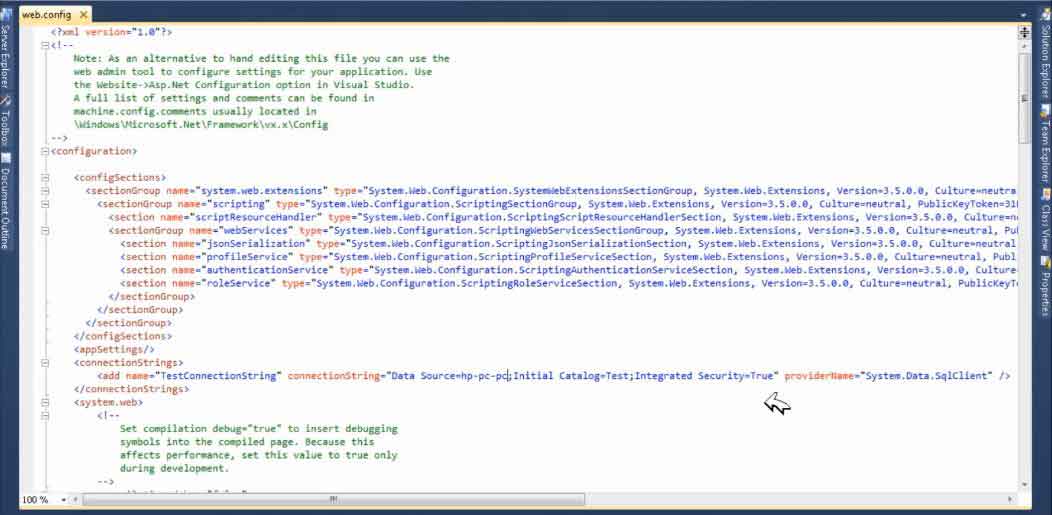Open Team Explorer from right sidebar
Screen dimensions: 1052x515
pyautogui.click(x=1045, y=147)
